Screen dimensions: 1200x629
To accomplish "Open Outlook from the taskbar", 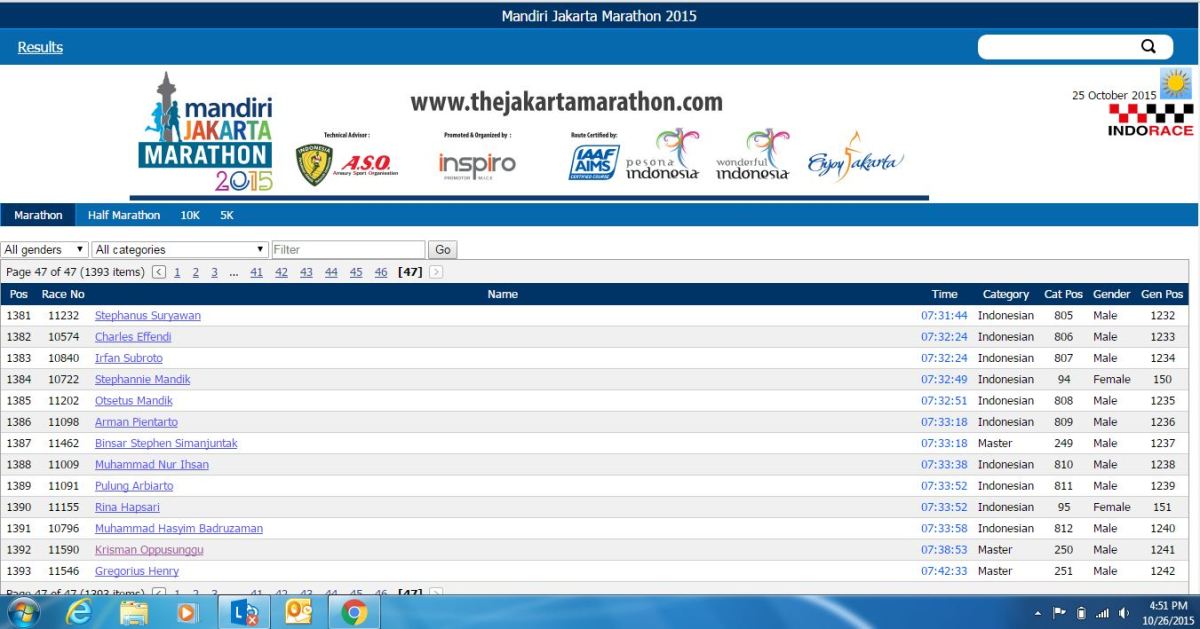I will click(299, 612).
